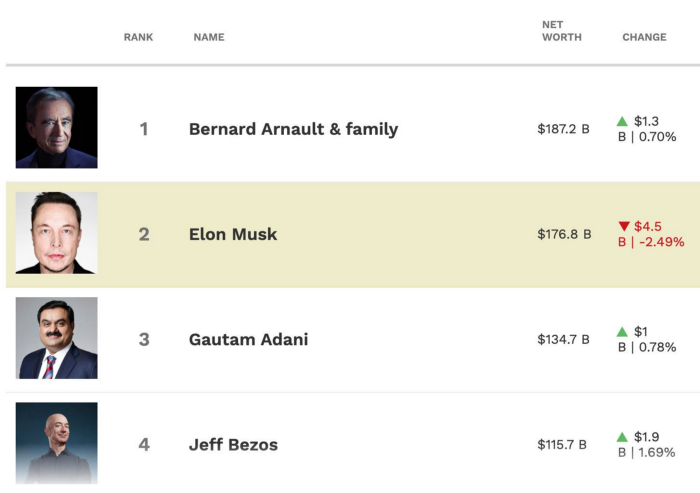This screenshot has width=700, height=493.
Task: Open the Jeff Bezos name link
Action: pos(233,445)
